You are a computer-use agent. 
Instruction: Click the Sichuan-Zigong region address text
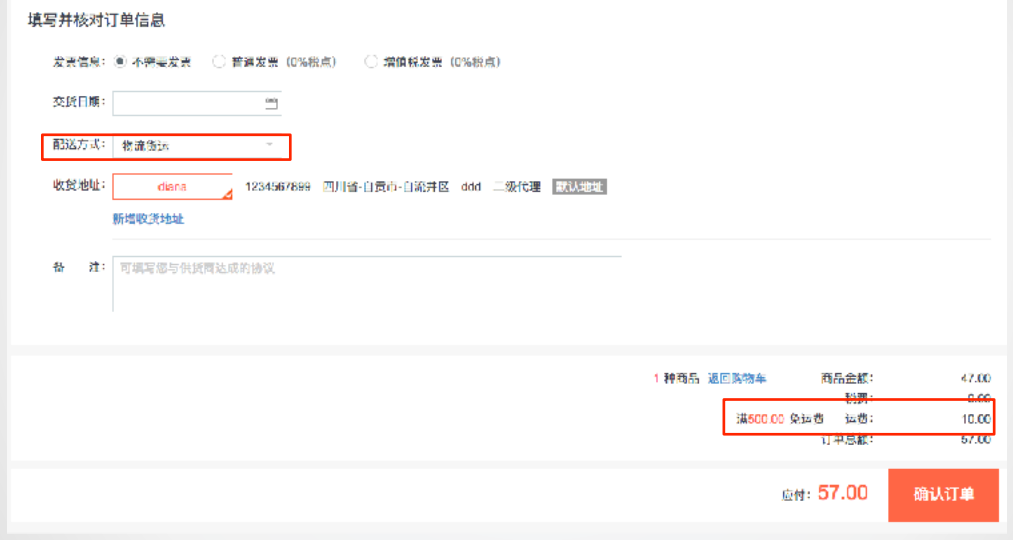[386, 187]
